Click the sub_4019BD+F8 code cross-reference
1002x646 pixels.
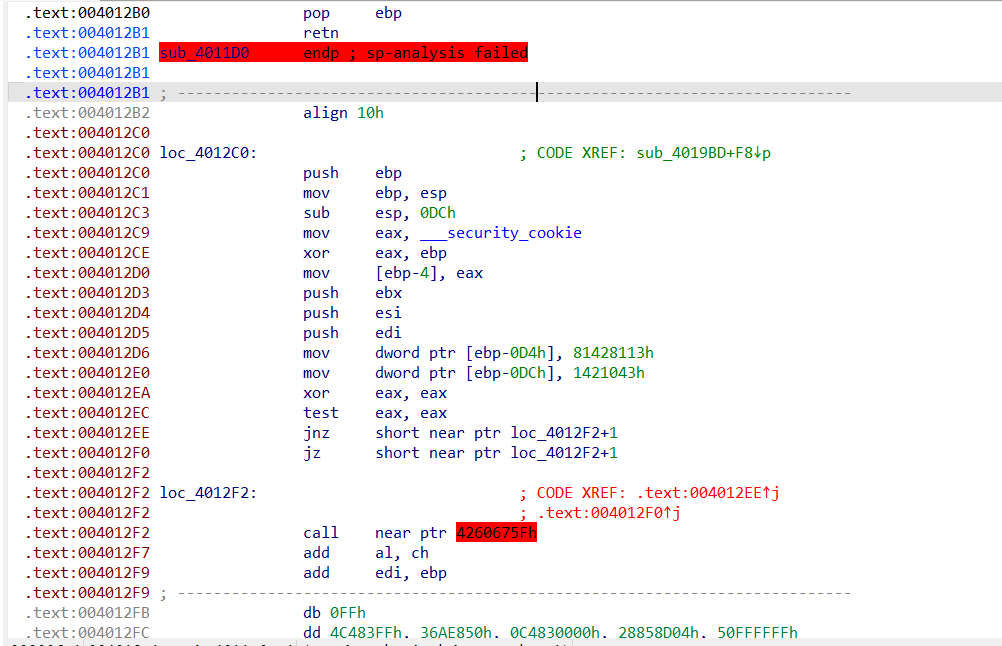(x=703, y=153)
